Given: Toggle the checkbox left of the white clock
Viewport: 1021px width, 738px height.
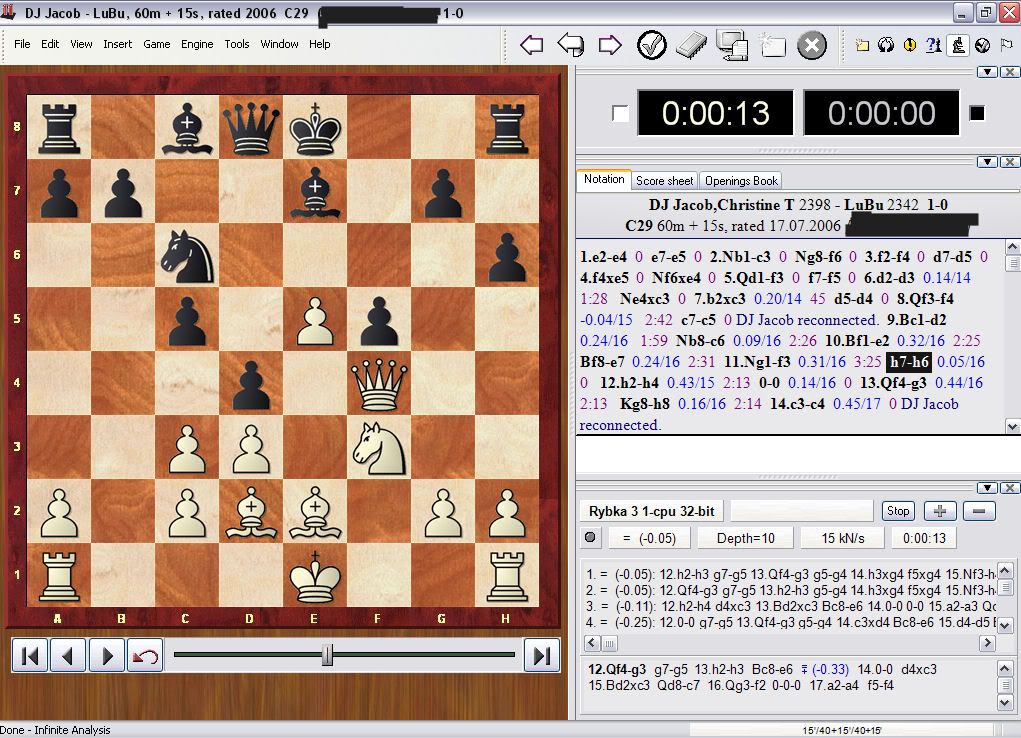Looking at the screenshot, I should click(620, 113).
